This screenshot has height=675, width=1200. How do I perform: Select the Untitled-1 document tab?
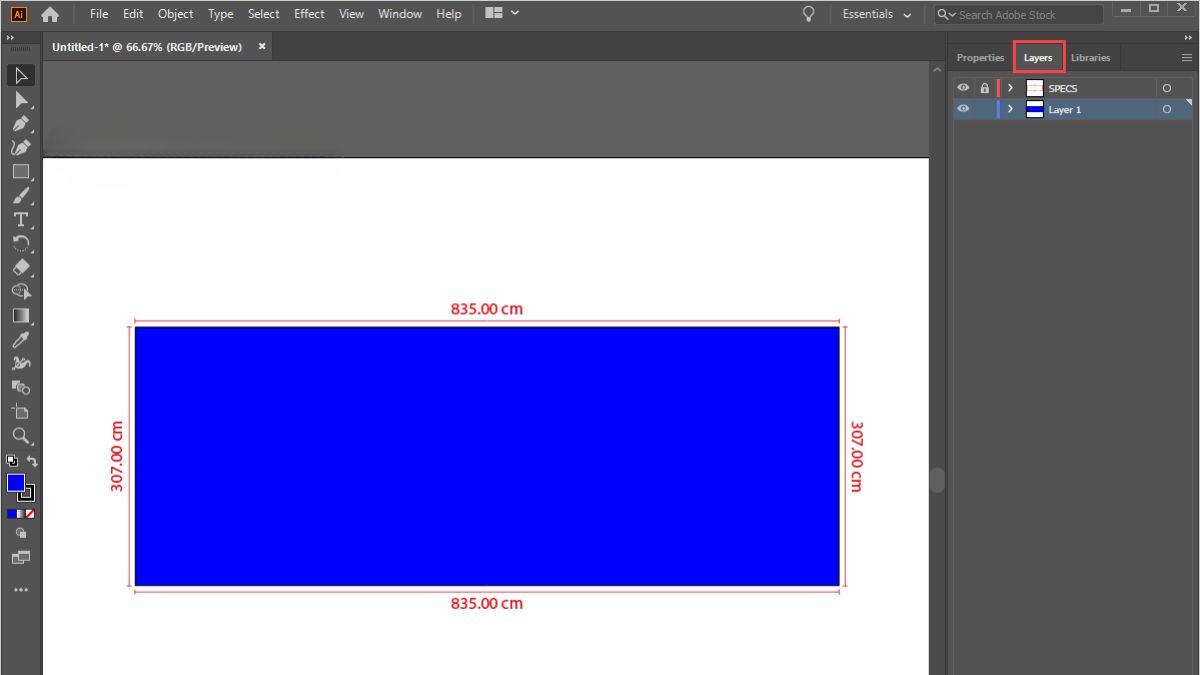[x=147, y=47]
